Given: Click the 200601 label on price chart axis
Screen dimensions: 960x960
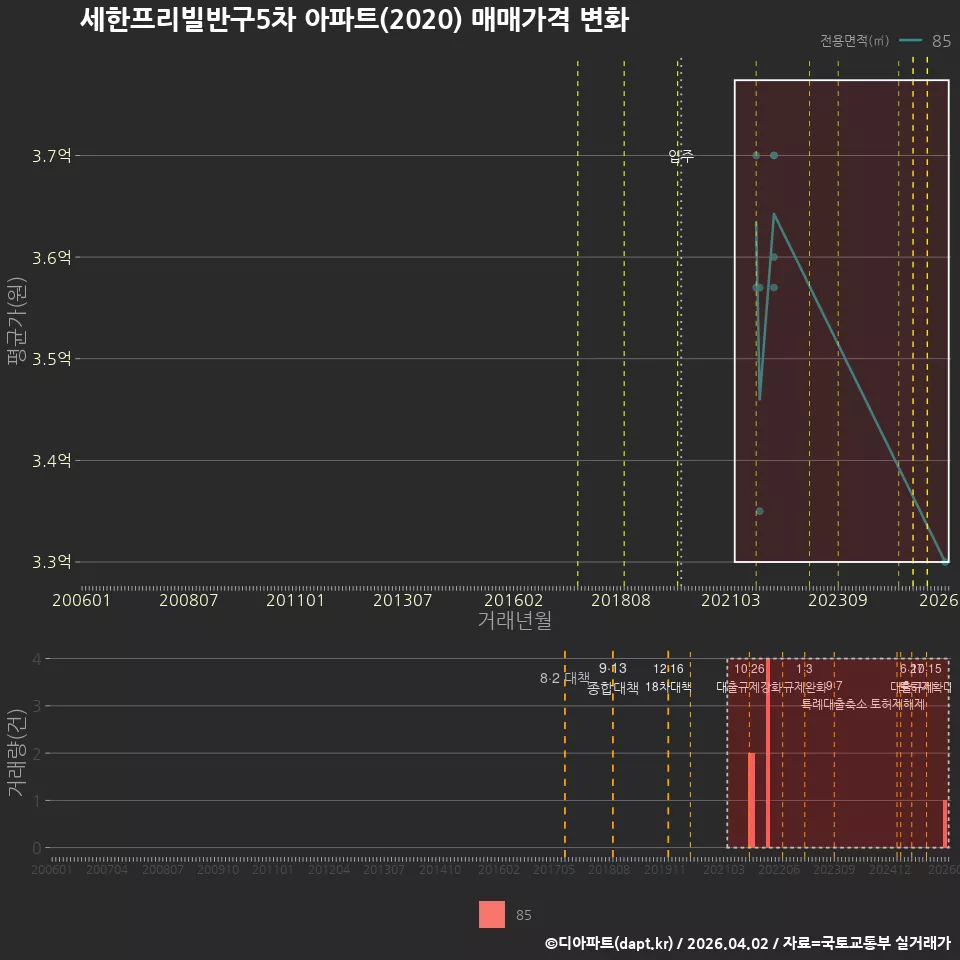Looking at the screenshot, I should 81,600.
